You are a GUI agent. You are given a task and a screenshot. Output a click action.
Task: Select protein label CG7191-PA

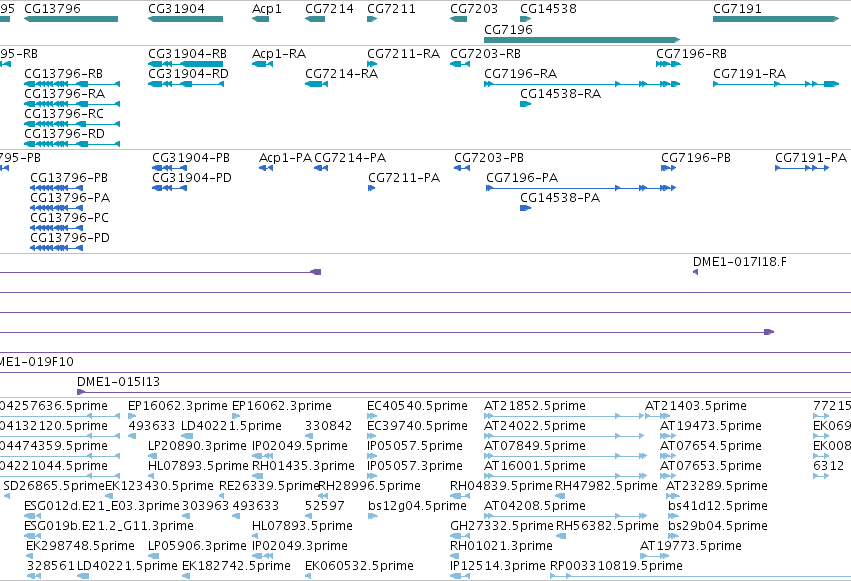[811, 158]
